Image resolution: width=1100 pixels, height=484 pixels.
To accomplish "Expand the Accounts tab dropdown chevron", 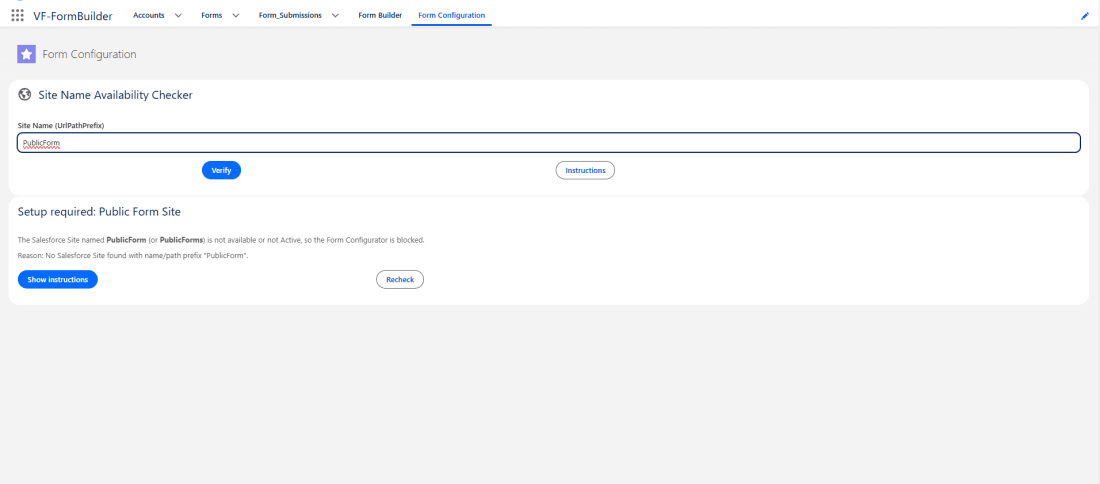I will [178, 15].
